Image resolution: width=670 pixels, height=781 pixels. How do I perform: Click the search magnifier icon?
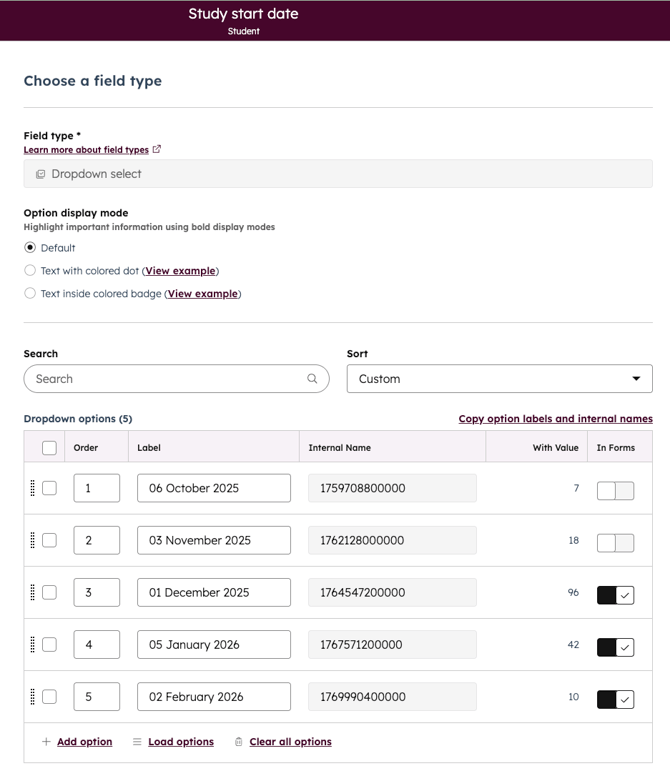click(312, 379)
